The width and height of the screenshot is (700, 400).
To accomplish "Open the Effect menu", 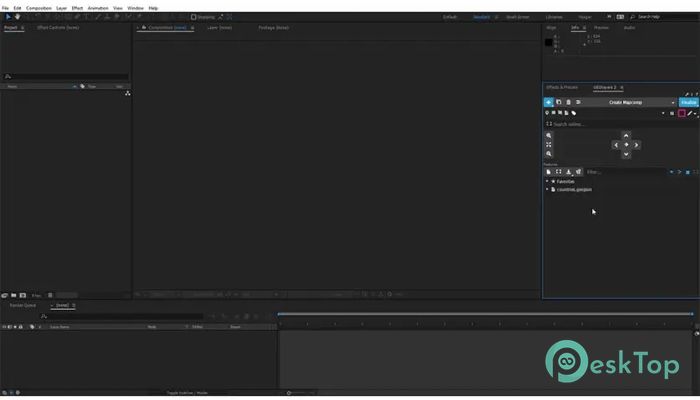I will [x=77, y=8].
